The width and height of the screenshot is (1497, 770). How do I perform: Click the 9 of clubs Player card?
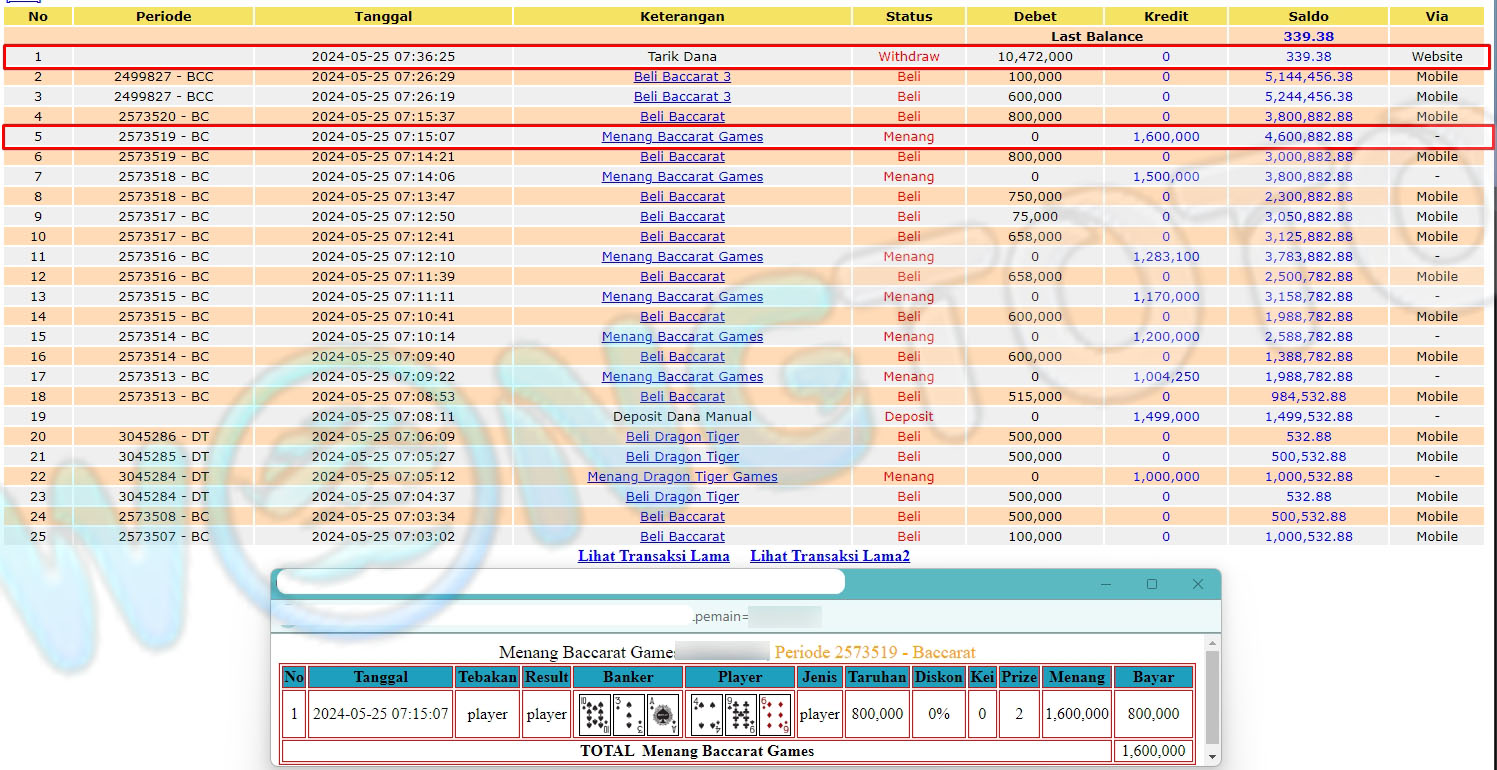point(740,715)
